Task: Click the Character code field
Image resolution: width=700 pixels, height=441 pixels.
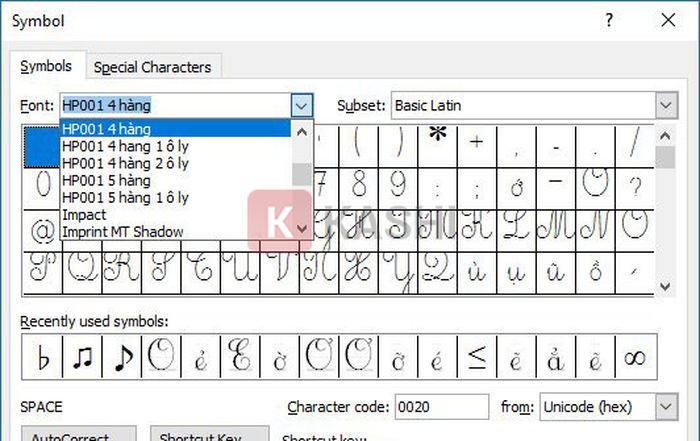Action: [442, 407]
